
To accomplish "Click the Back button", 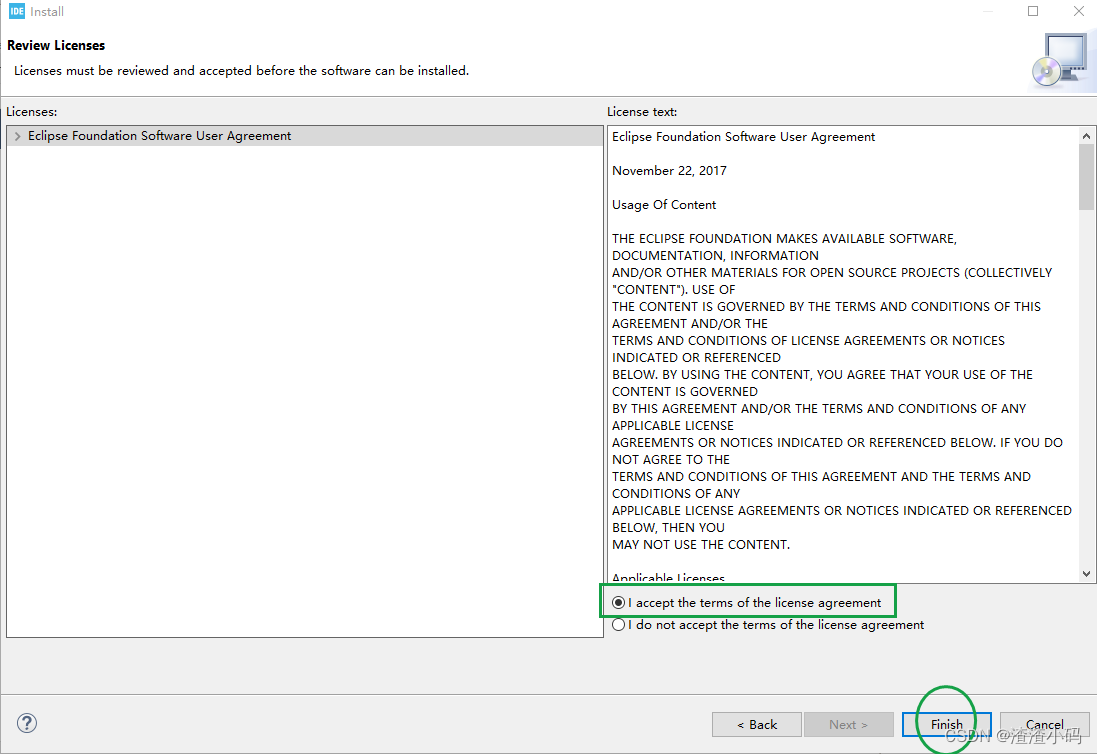I will 756,725.
